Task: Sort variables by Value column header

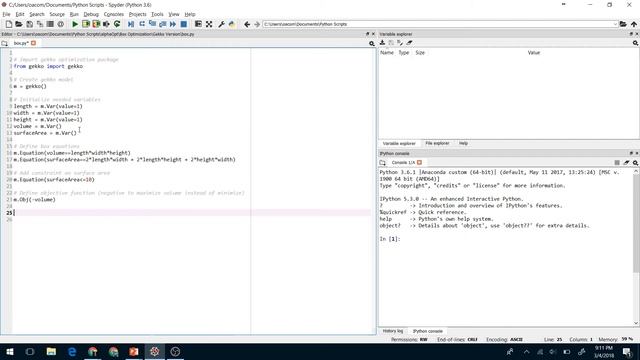Action: coord(534,53)
